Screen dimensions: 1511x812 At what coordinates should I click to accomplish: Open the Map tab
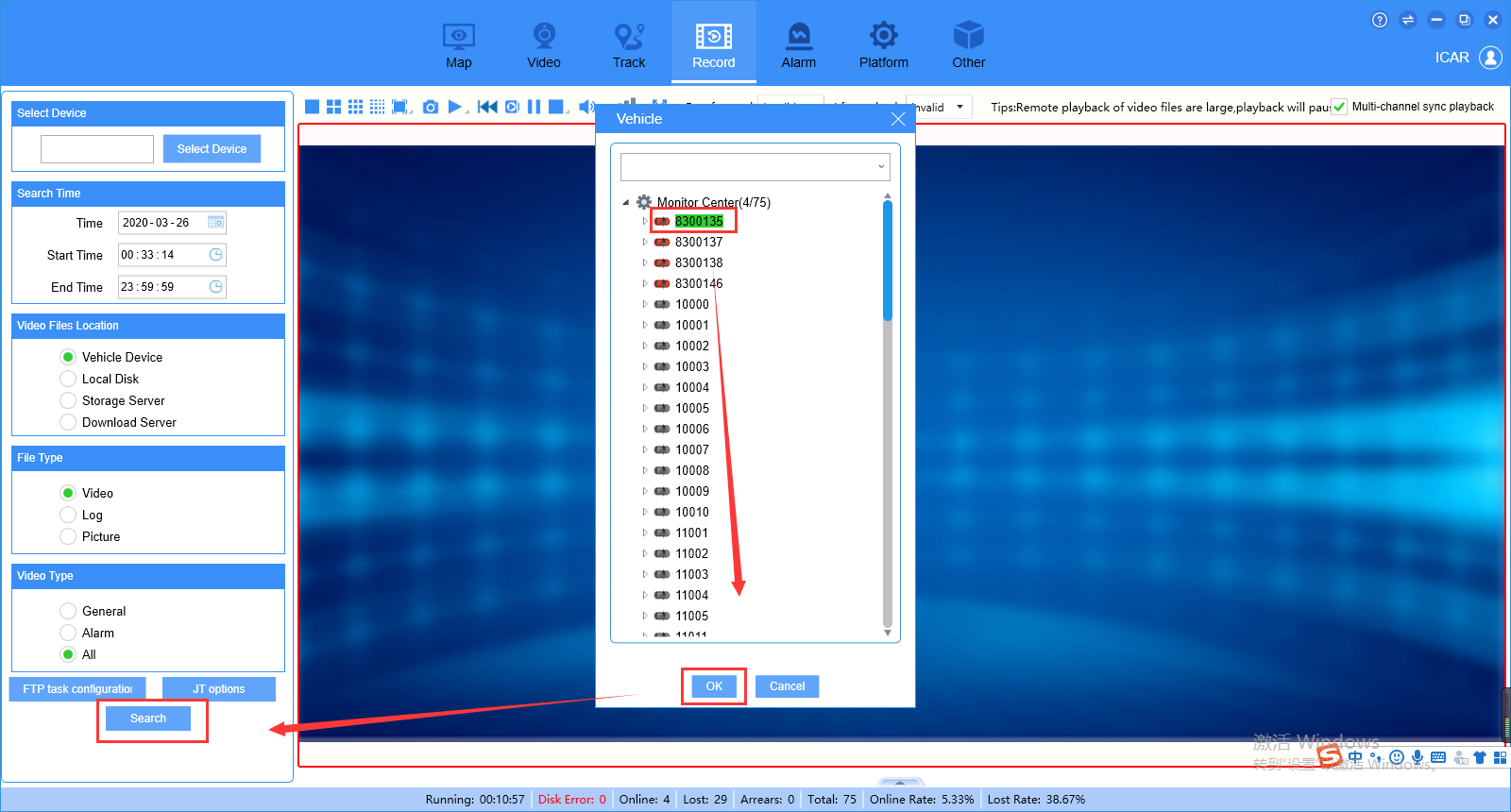point(458,45)
